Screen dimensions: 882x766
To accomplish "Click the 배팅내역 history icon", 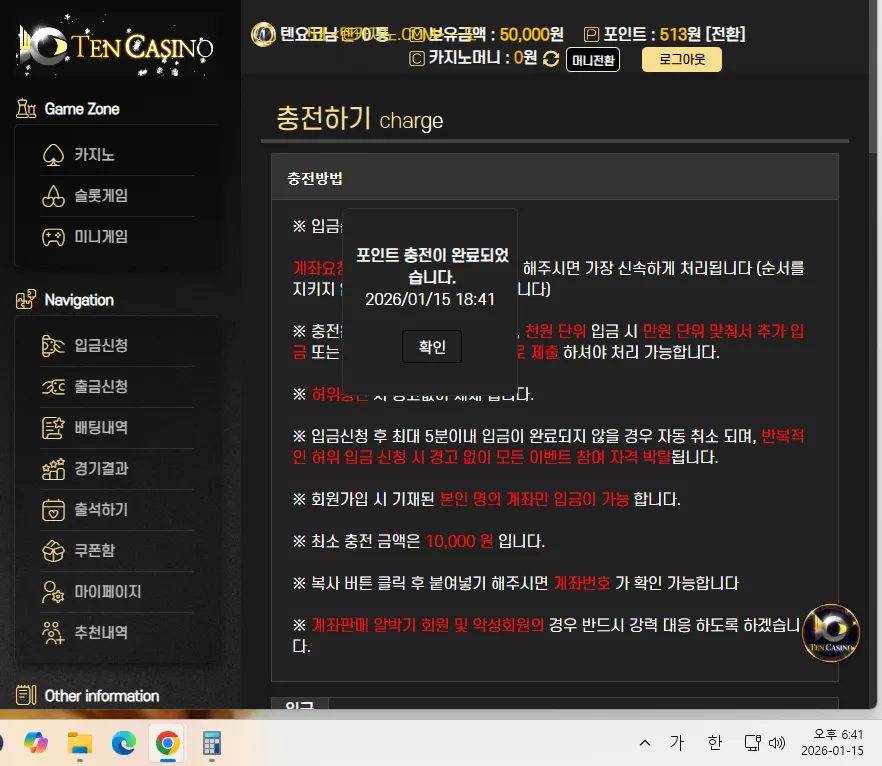I will [x=53, y=427].
